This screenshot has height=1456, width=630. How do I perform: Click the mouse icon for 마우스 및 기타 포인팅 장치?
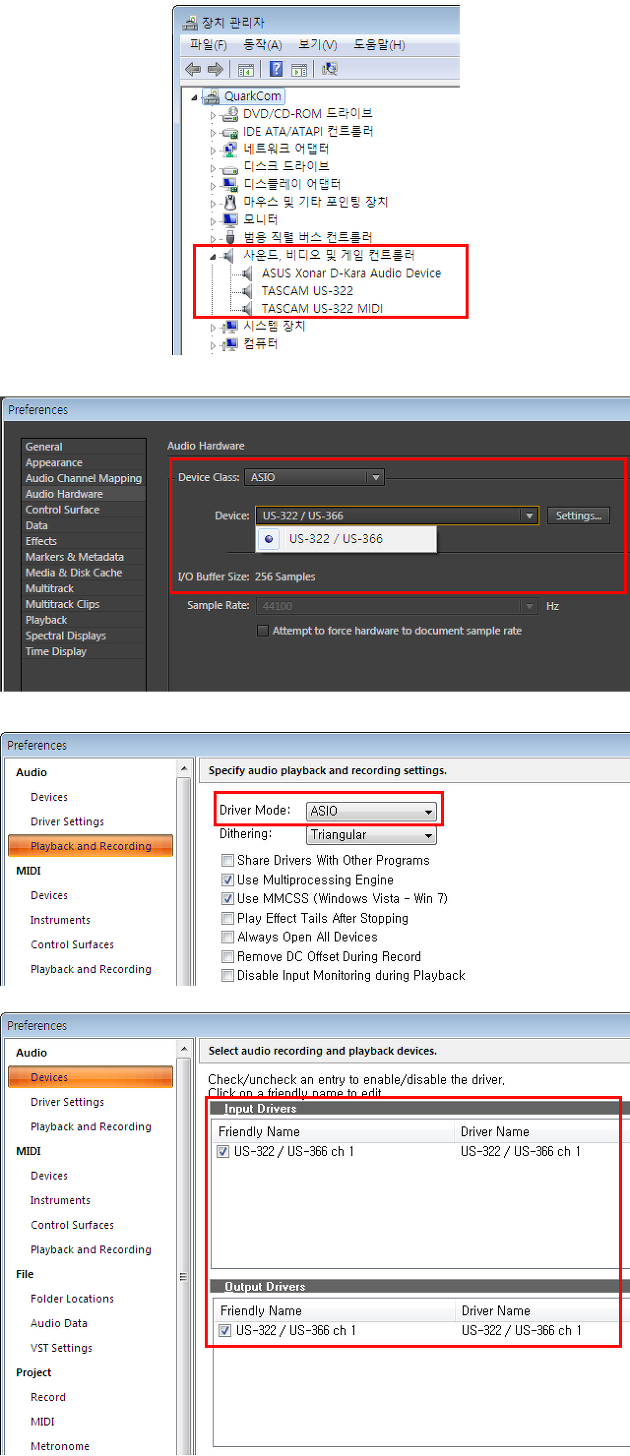click(x=230, y=202)
